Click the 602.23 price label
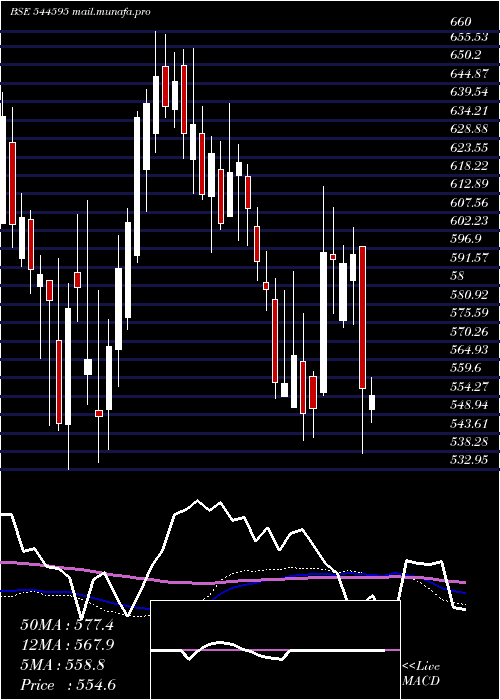 click(469, 221)
